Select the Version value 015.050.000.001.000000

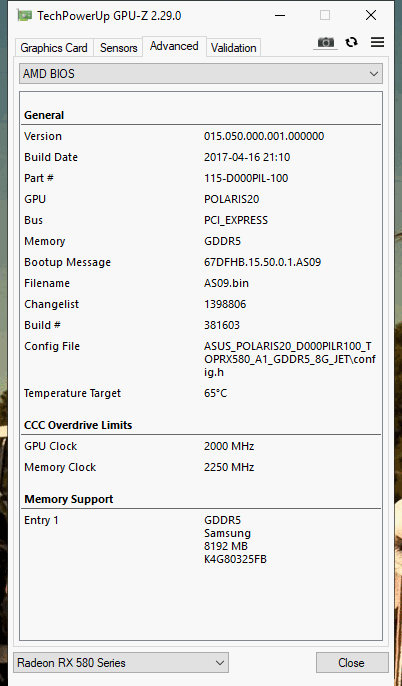(264, 136)
